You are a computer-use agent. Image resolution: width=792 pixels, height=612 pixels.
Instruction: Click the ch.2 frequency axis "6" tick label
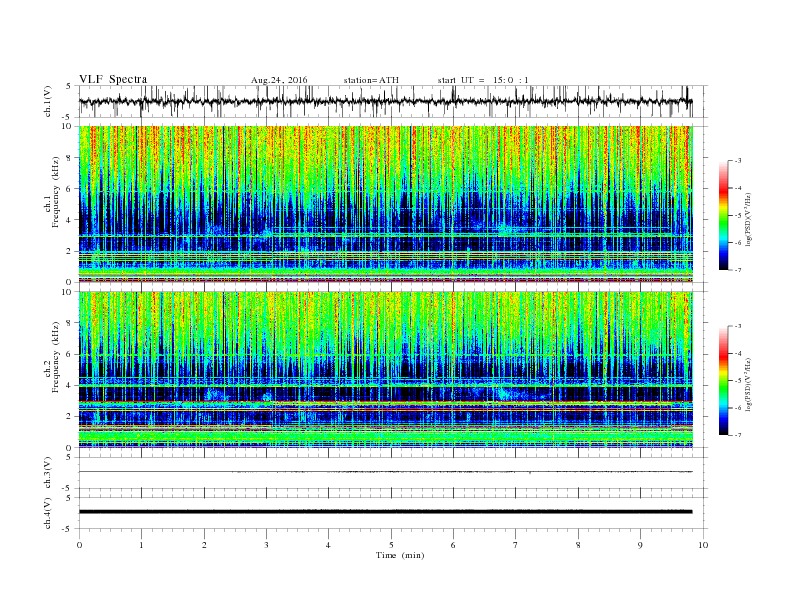tap(70, 354)
